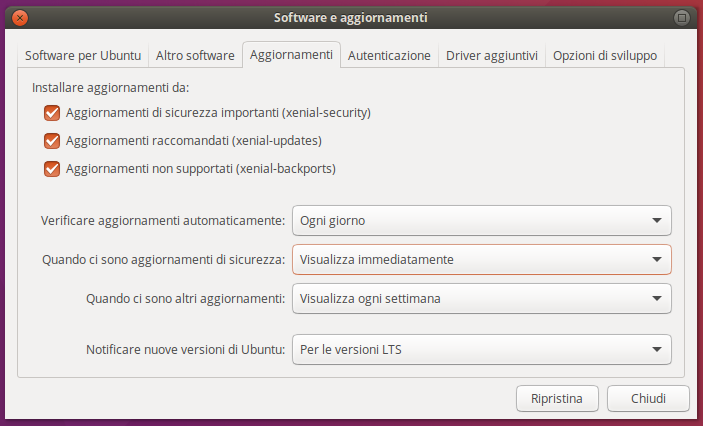Click the maximize icon in the title bar
Image resolution: width=703 pixels, height=426 pixels.
click(x=682, y=17)
